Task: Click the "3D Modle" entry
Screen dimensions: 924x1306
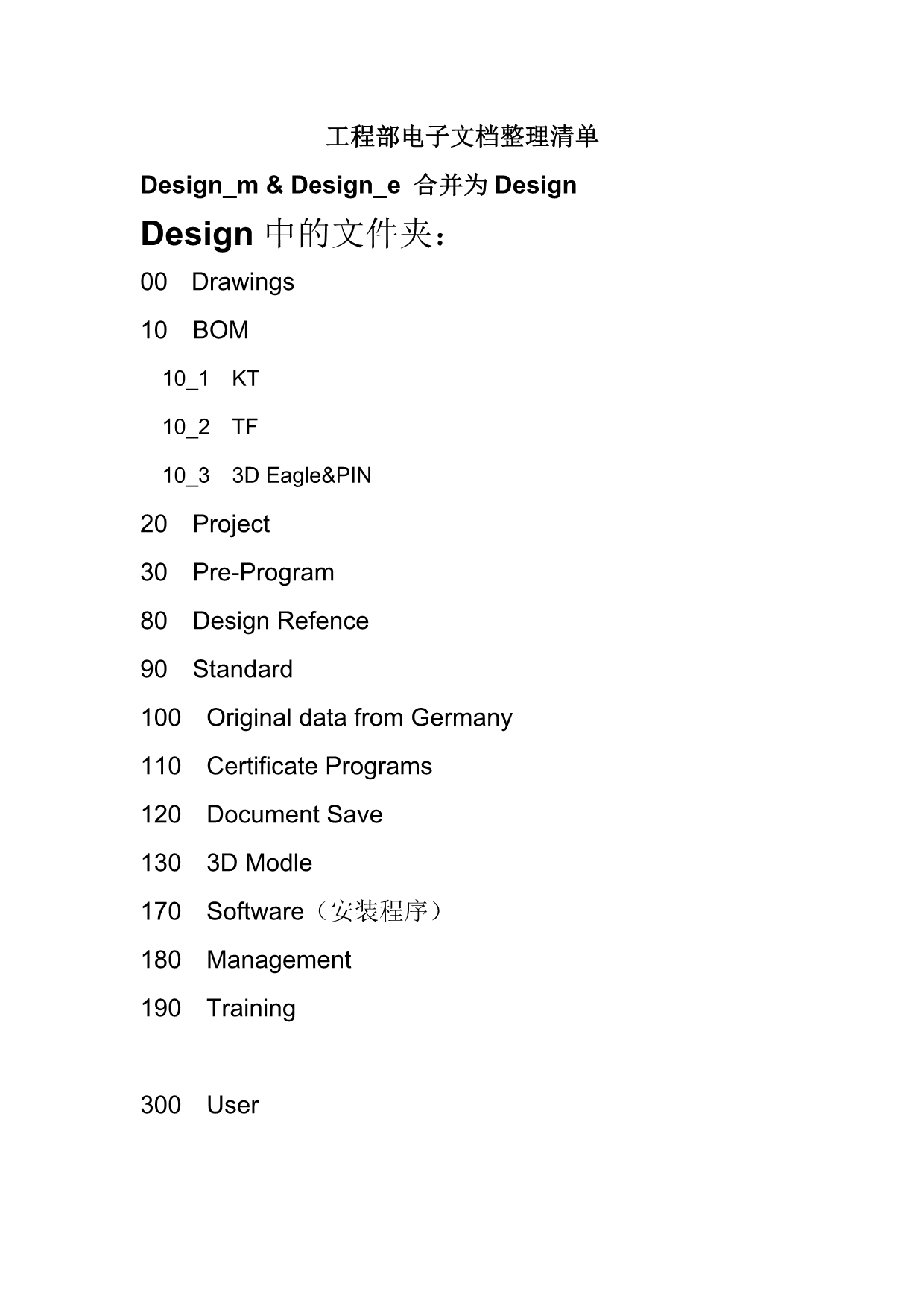Action: coord(259,863)
